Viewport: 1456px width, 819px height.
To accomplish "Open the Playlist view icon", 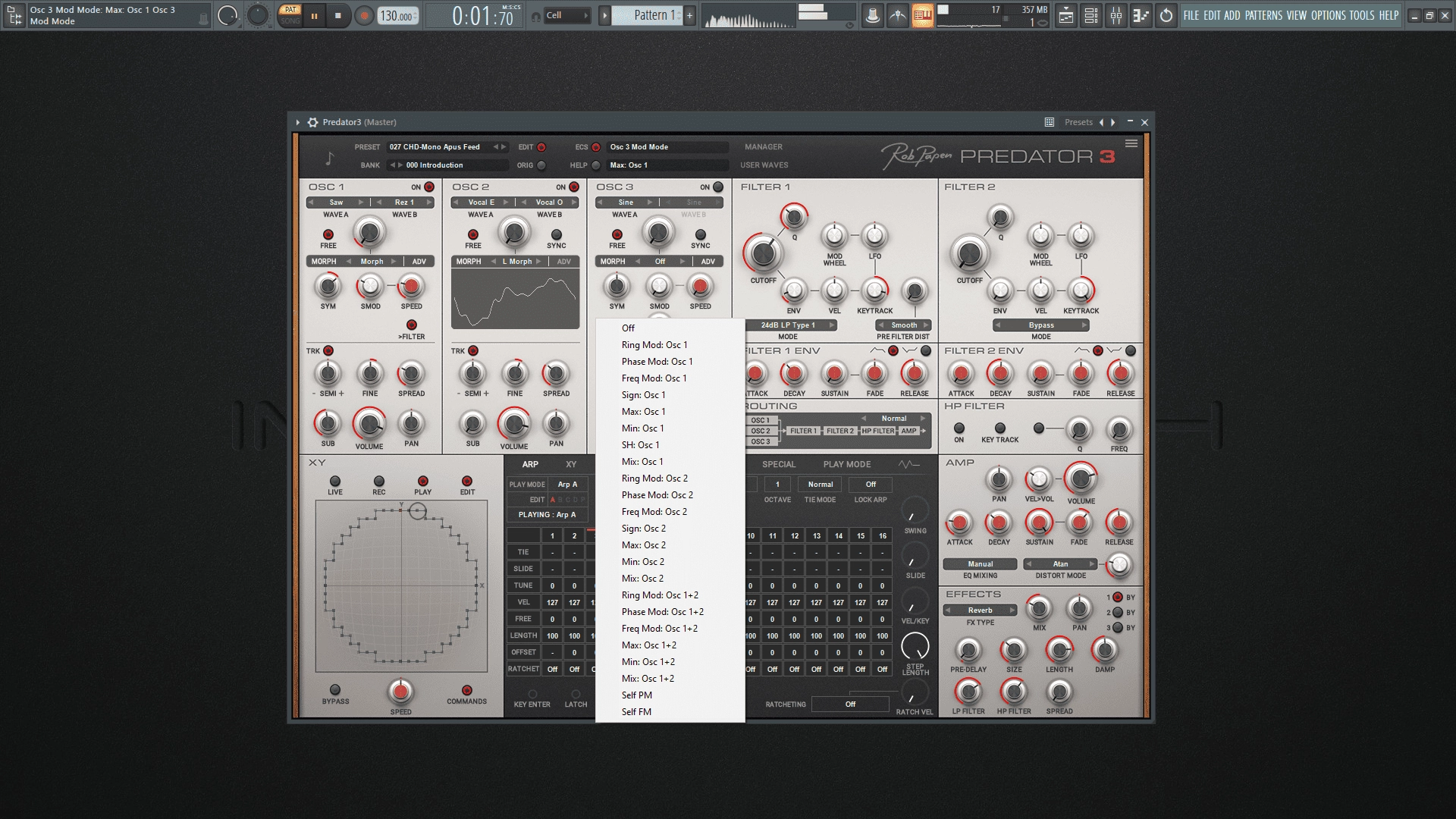I will tap(1066, 15).
